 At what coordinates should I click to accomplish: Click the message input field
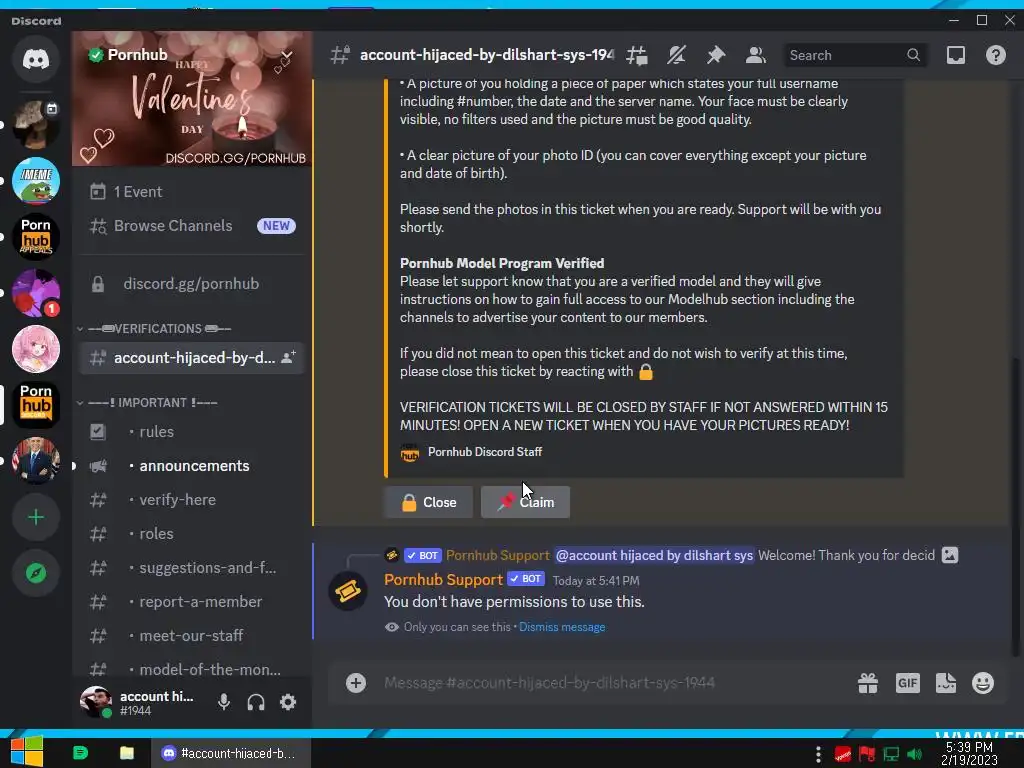[614, 683]
